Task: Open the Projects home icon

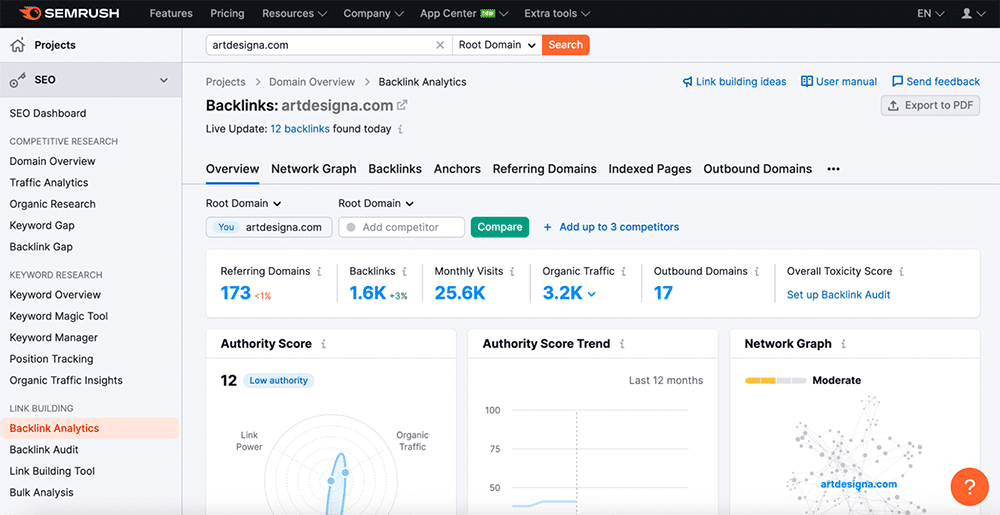Action: tap(18, 45)
